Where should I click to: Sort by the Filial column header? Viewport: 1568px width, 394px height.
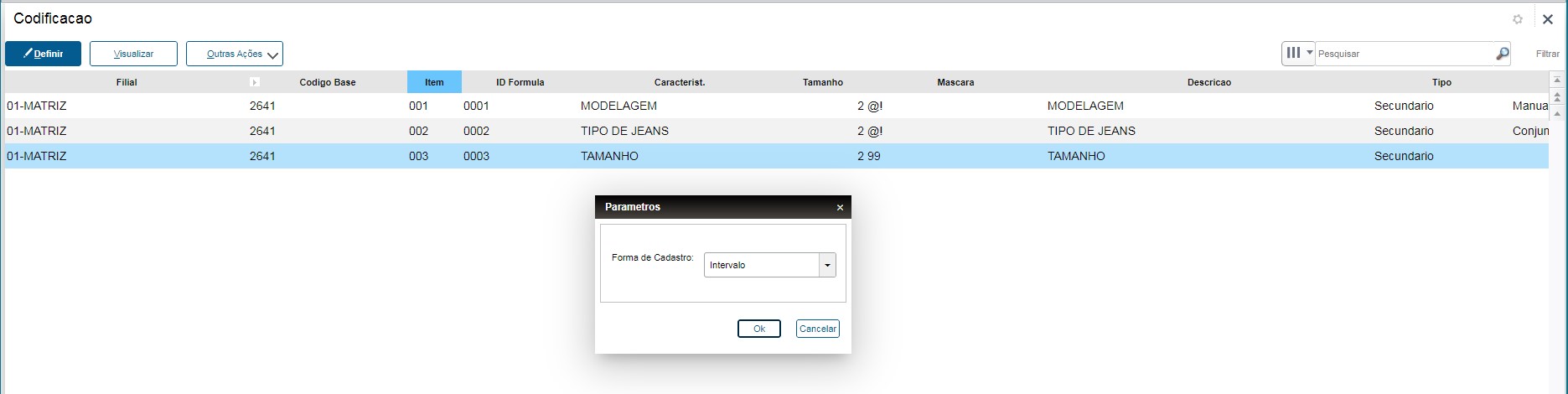tap(127, 82)
